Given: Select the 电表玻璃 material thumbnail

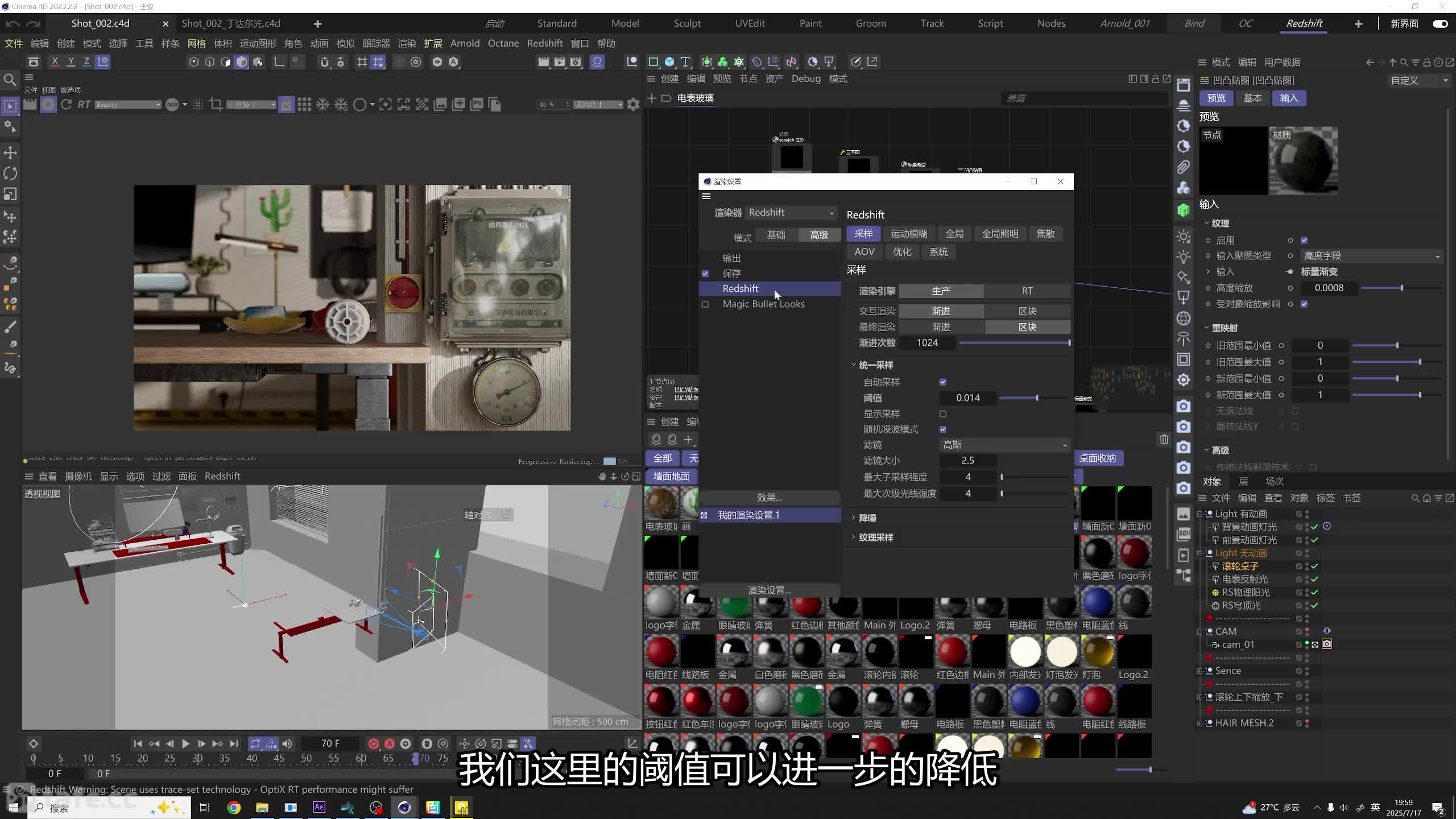Looking at the screenshot, I should coord(661,503).
